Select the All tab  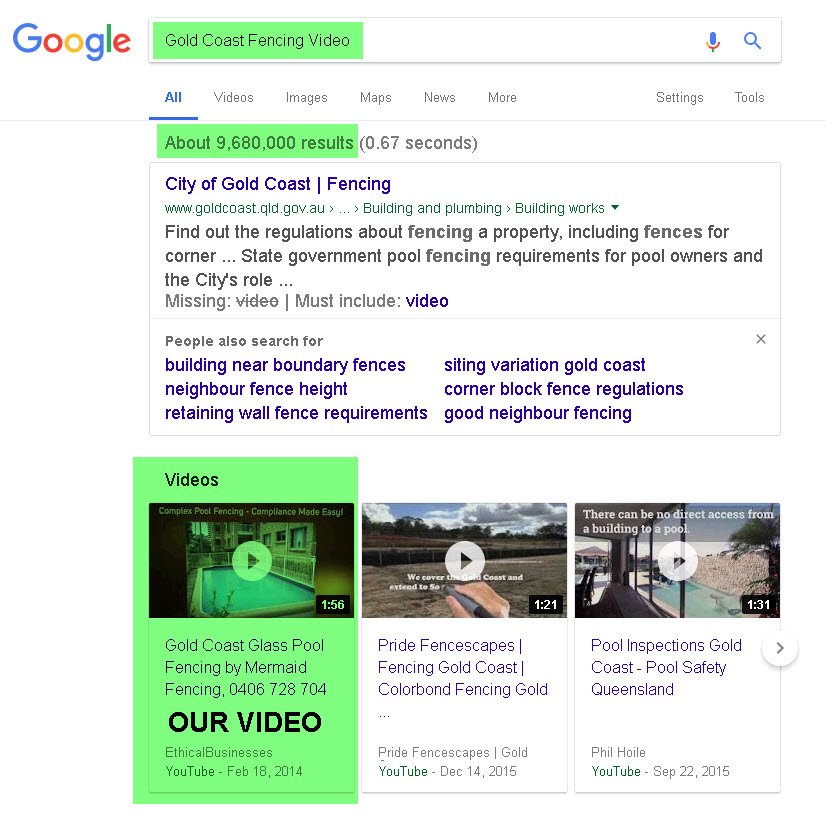tap(173, 97)
